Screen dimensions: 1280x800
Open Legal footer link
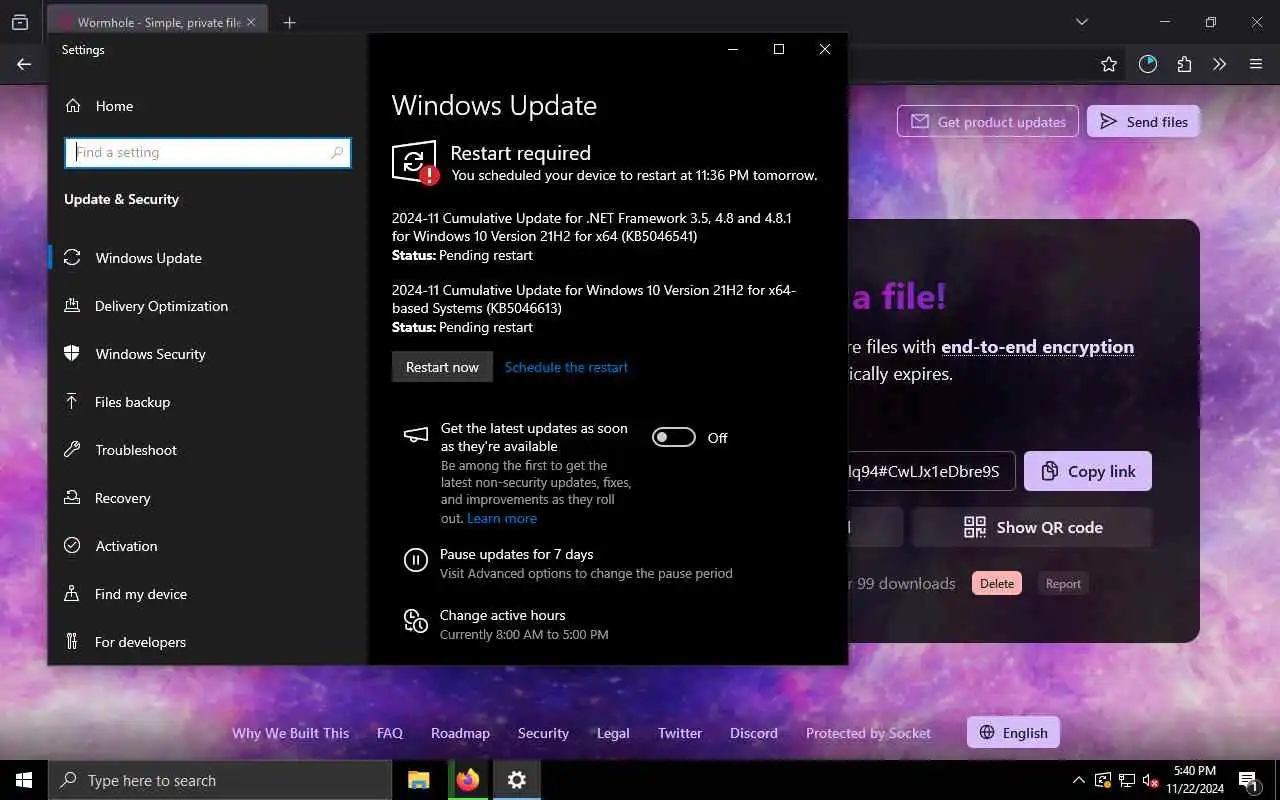click(613, 733)
